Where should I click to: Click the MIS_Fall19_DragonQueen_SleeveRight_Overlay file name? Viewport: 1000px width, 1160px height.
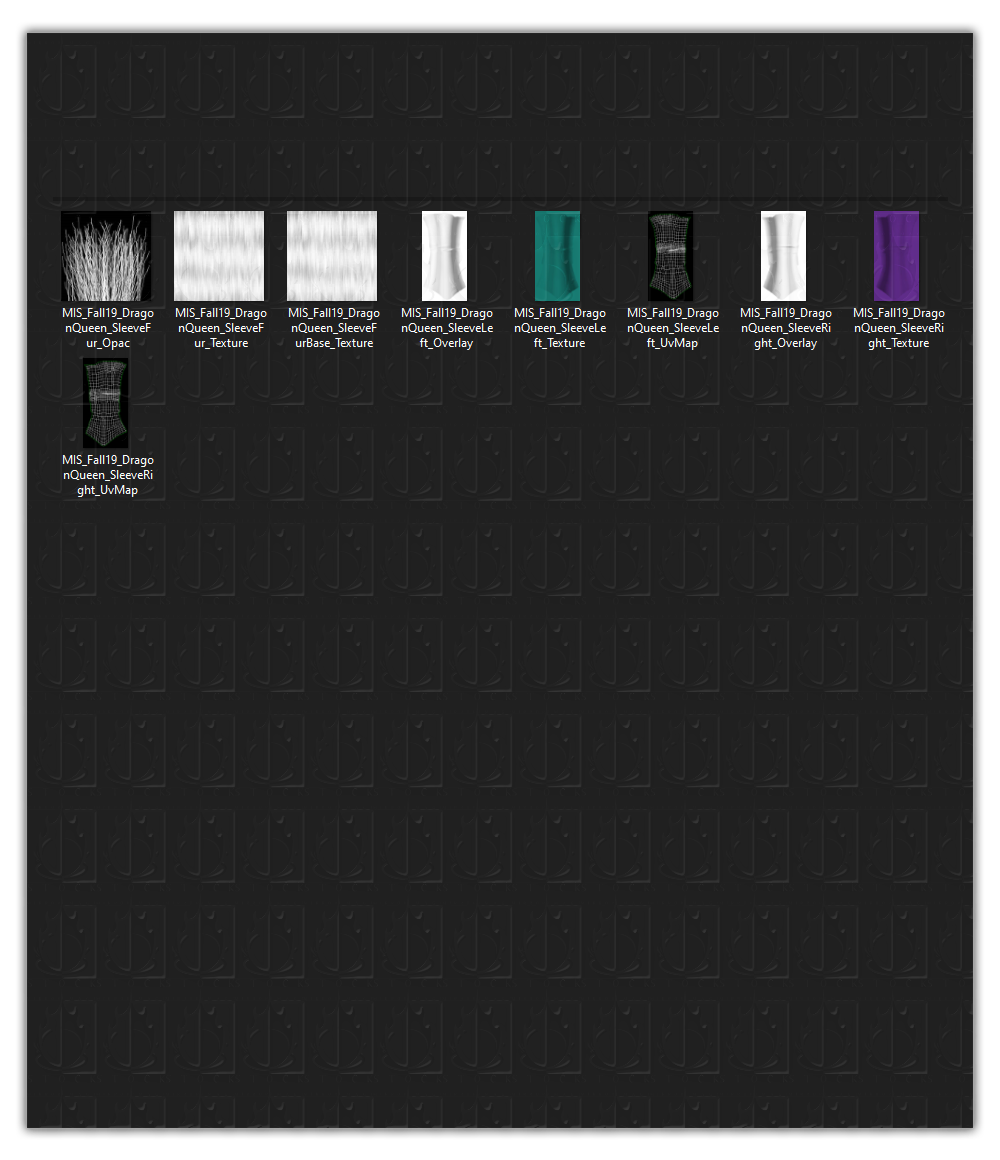[786, 328]
